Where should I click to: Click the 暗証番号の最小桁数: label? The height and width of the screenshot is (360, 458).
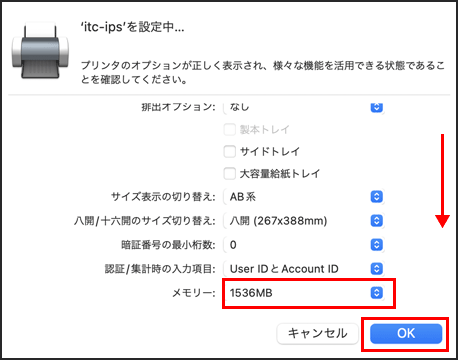pos(168,245)
